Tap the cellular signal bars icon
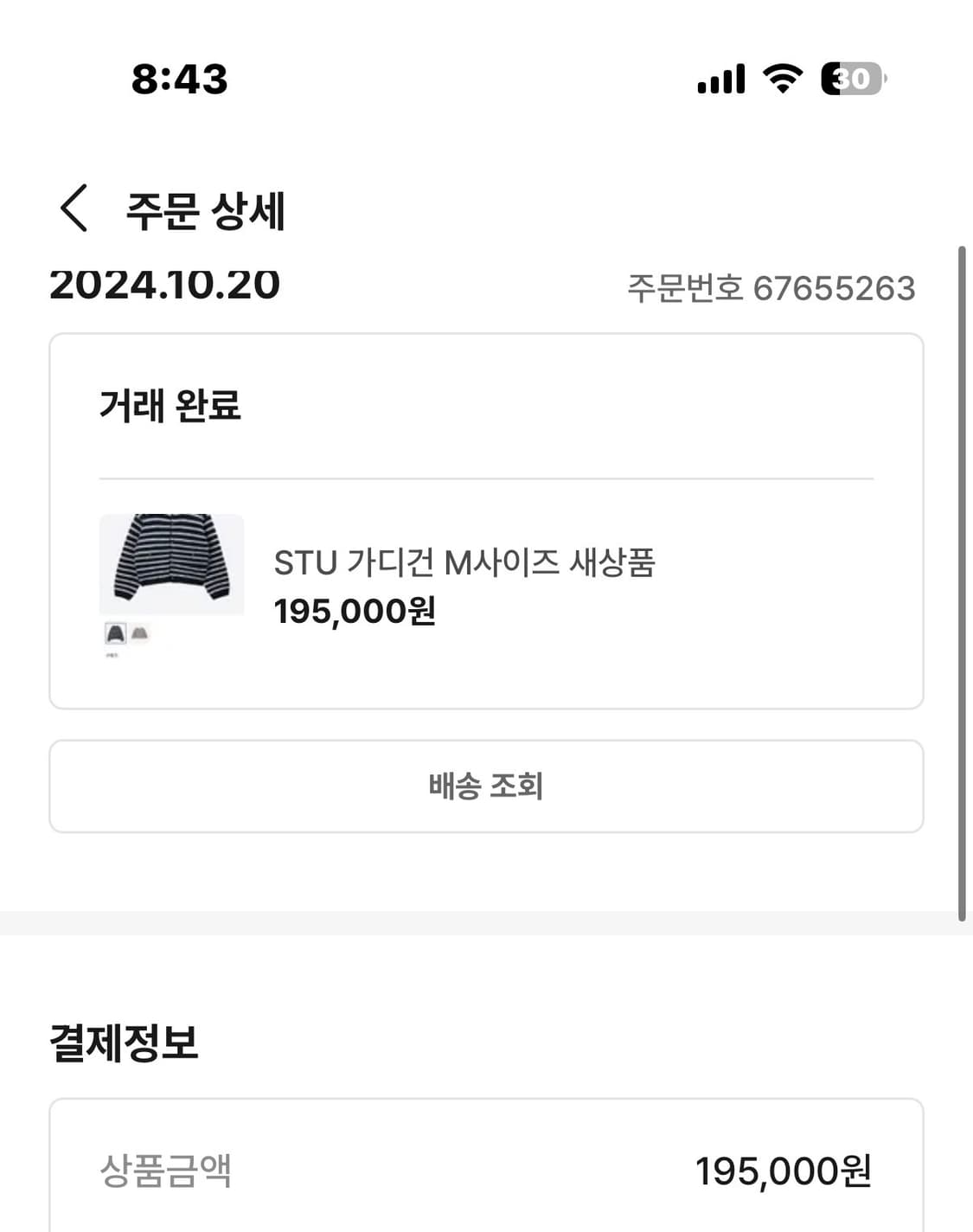 tap(720, 80)
